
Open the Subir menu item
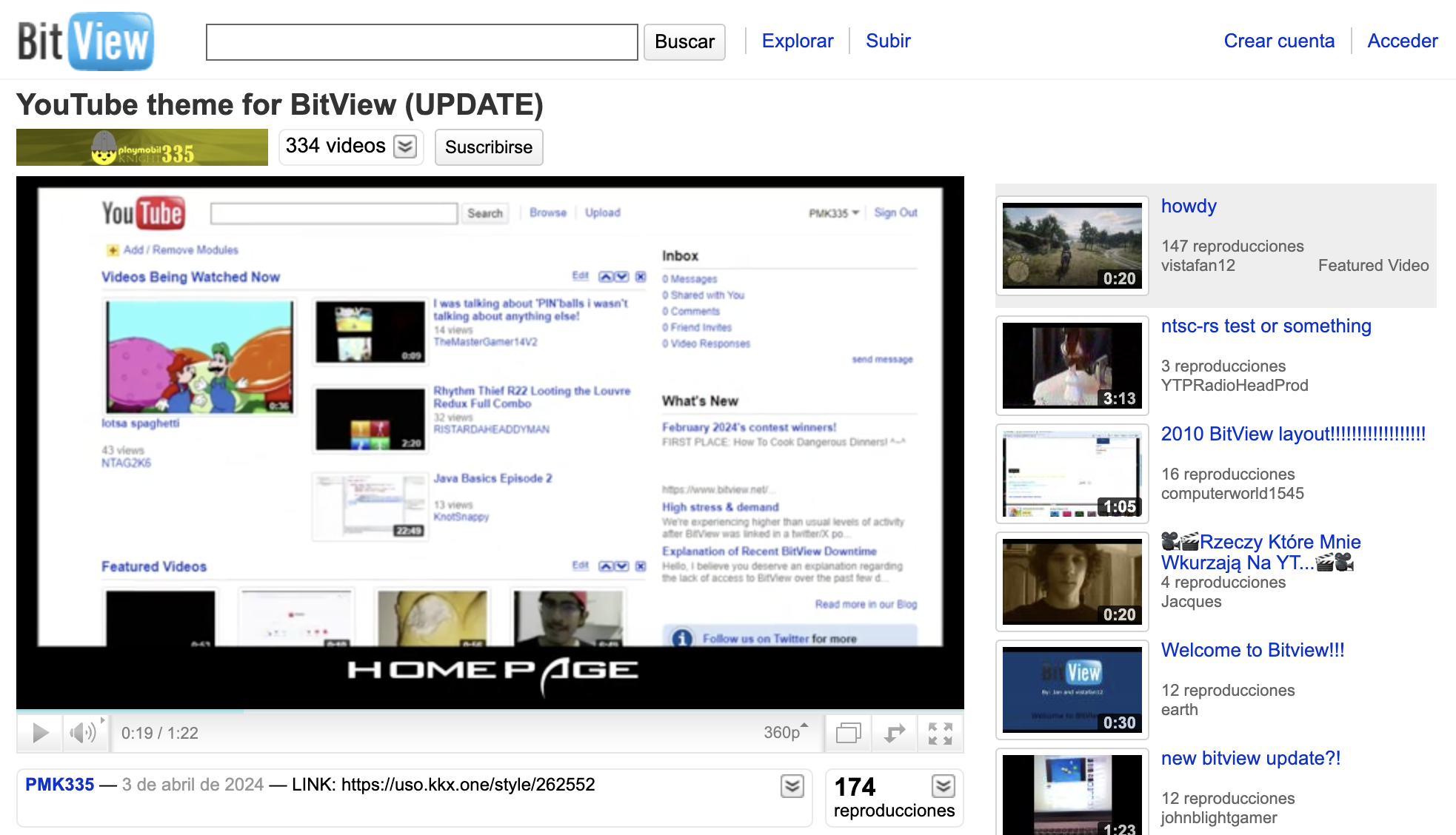pyautogui.click(x=888, y=41)
